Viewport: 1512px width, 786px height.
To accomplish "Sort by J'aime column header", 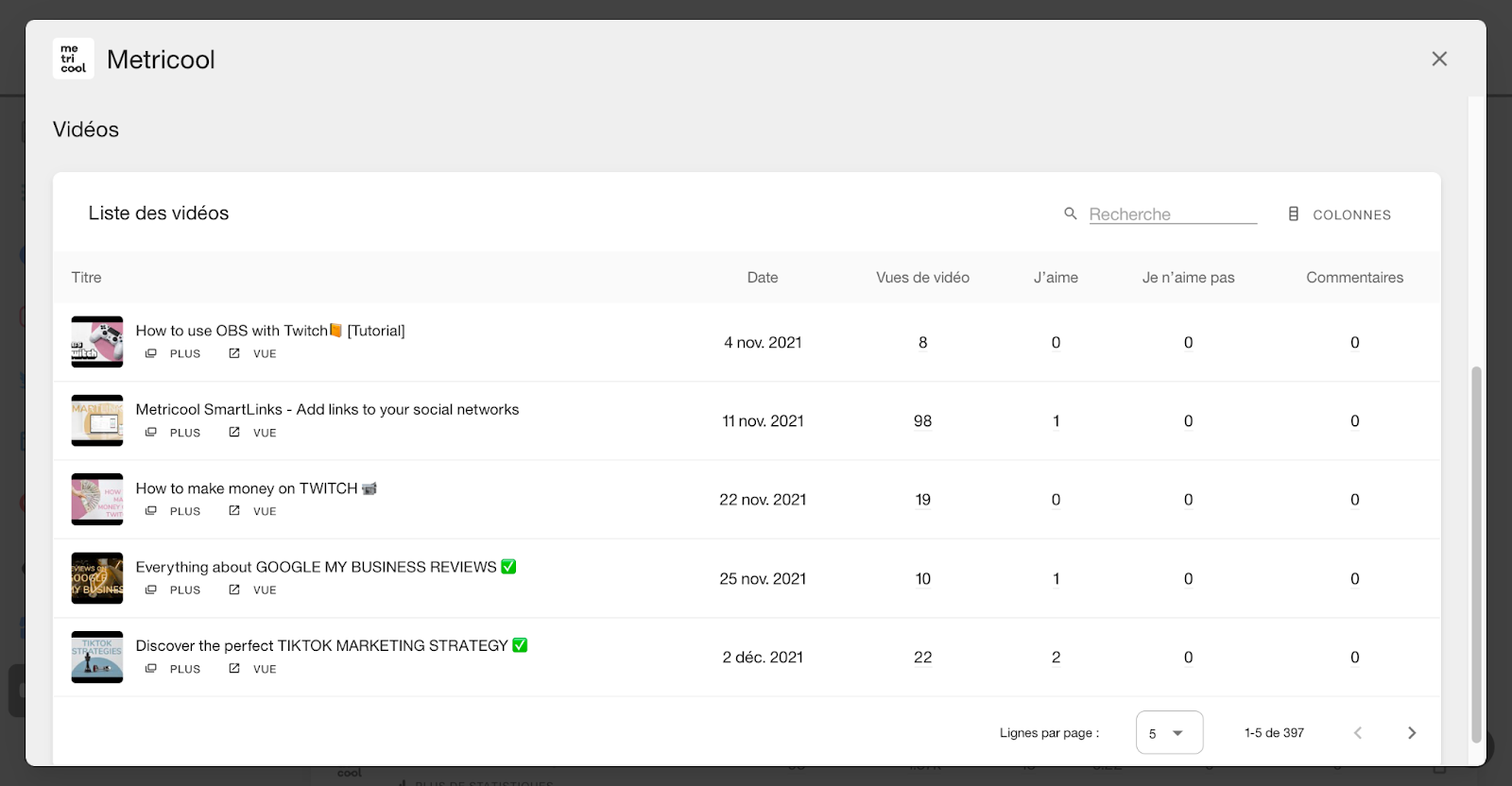I will tap(1056, 277).
